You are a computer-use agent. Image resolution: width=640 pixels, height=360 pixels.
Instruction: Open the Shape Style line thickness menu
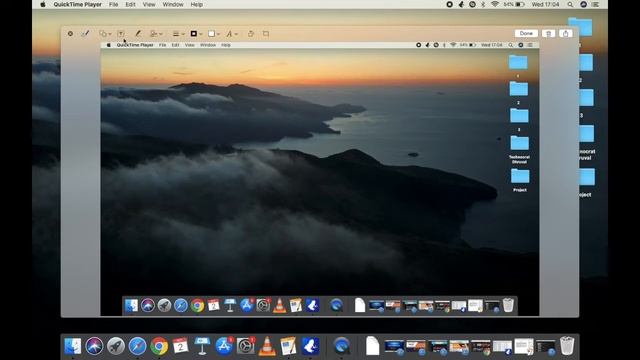[x=178, y=34]
